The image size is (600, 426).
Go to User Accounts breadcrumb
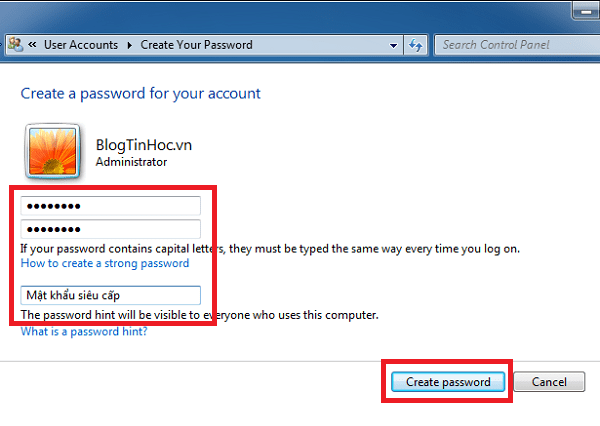(80, 45)
